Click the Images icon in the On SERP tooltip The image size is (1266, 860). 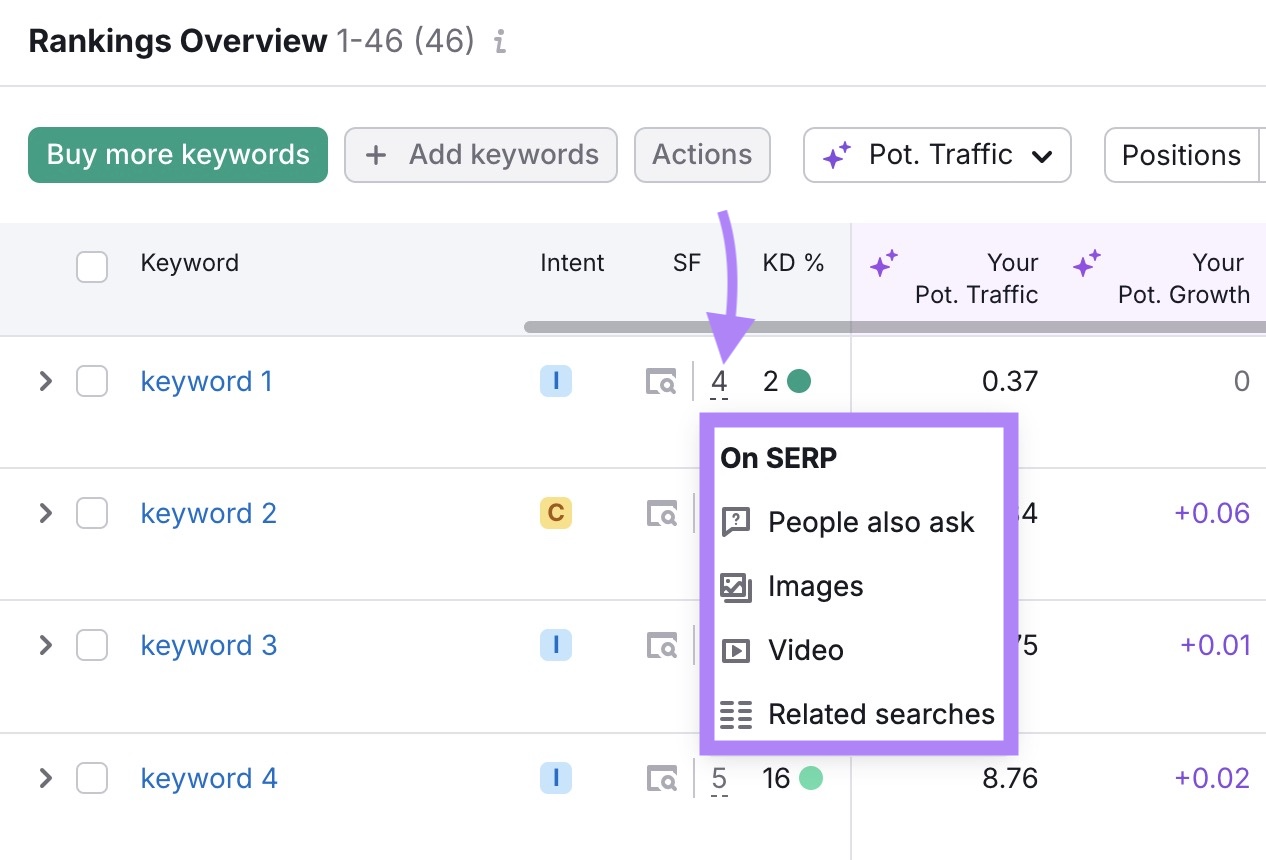tap(735, 587)
